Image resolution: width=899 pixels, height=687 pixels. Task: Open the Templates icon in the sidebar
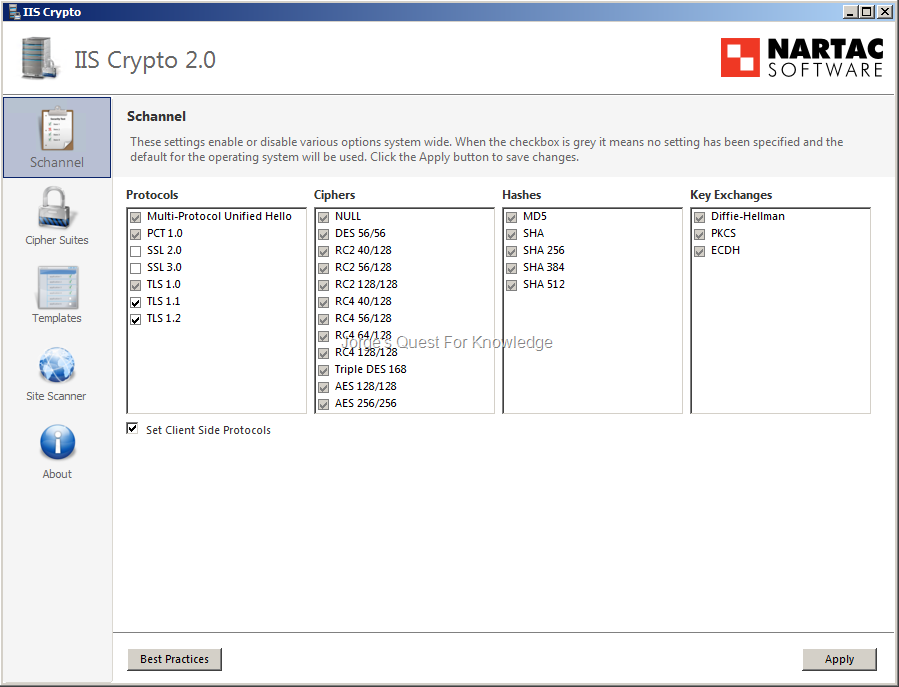click(x=57, y=287)
